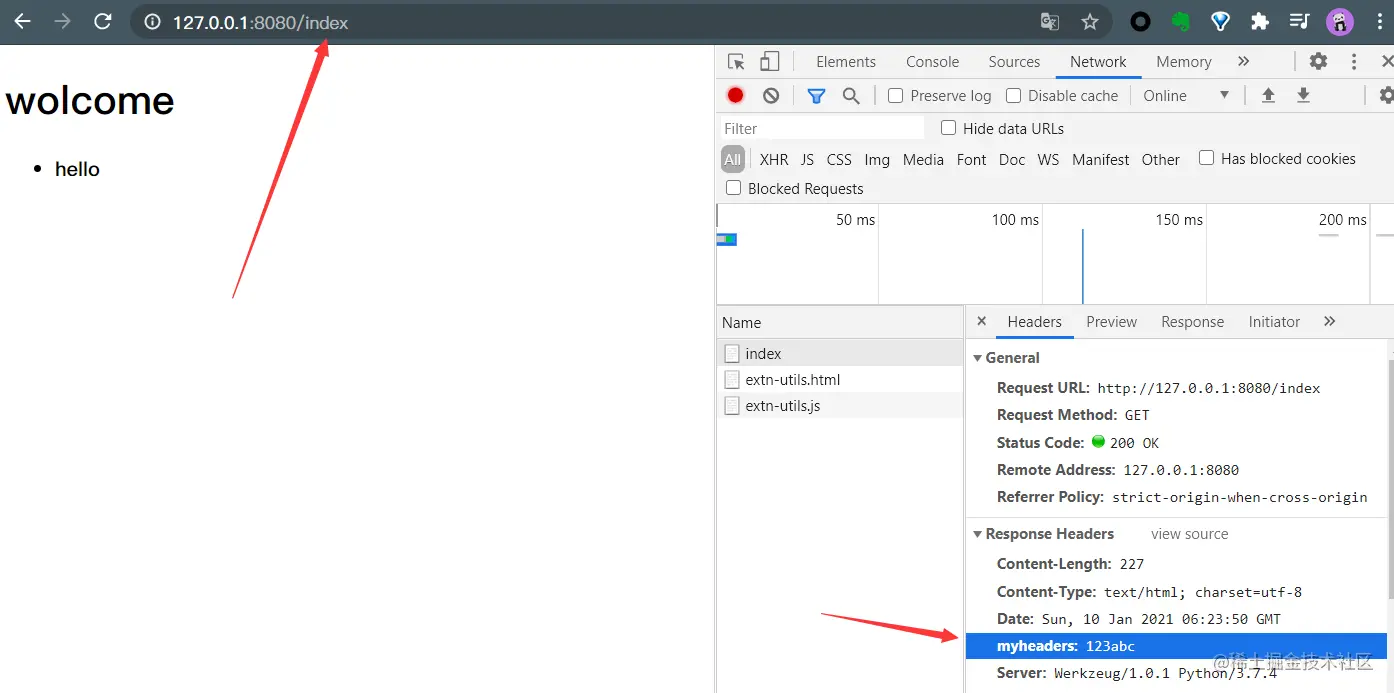Viewport: 1394px width, 693px height.
Task: Open the translate page icon
Action: pos(1049,22)
